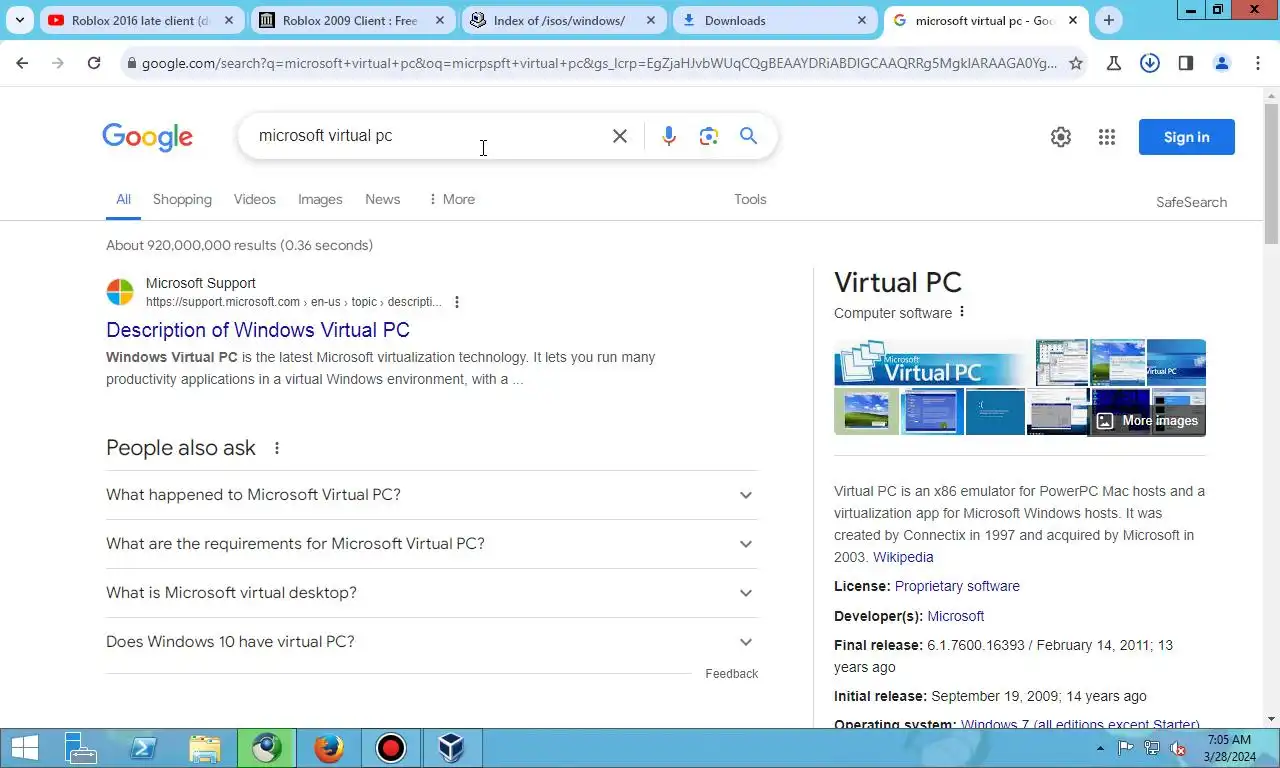
Task: Clear the search box with X
Action: click(x=620, y=136)
